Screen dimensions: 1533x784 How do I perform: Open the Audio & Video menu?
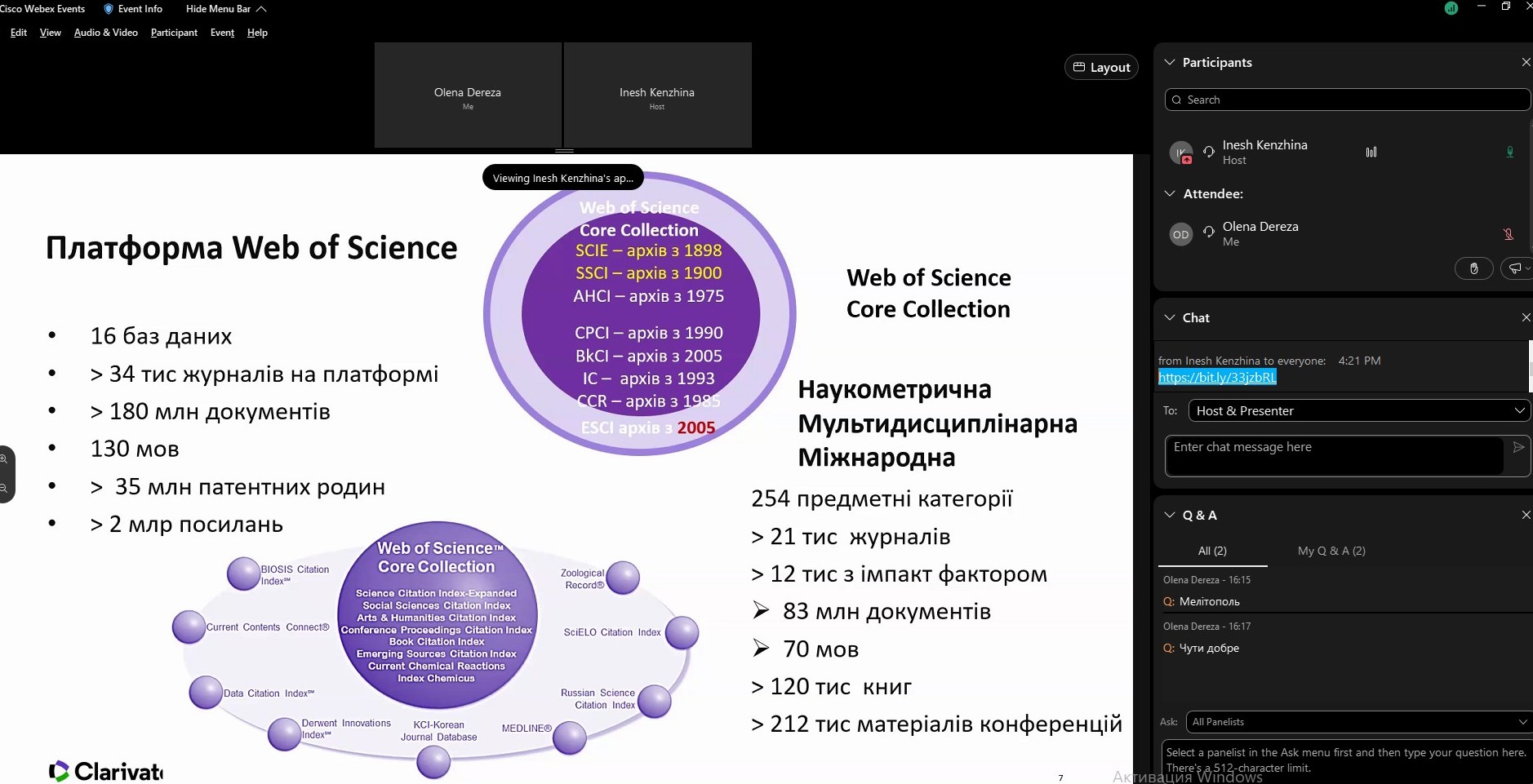pos(105,33)
